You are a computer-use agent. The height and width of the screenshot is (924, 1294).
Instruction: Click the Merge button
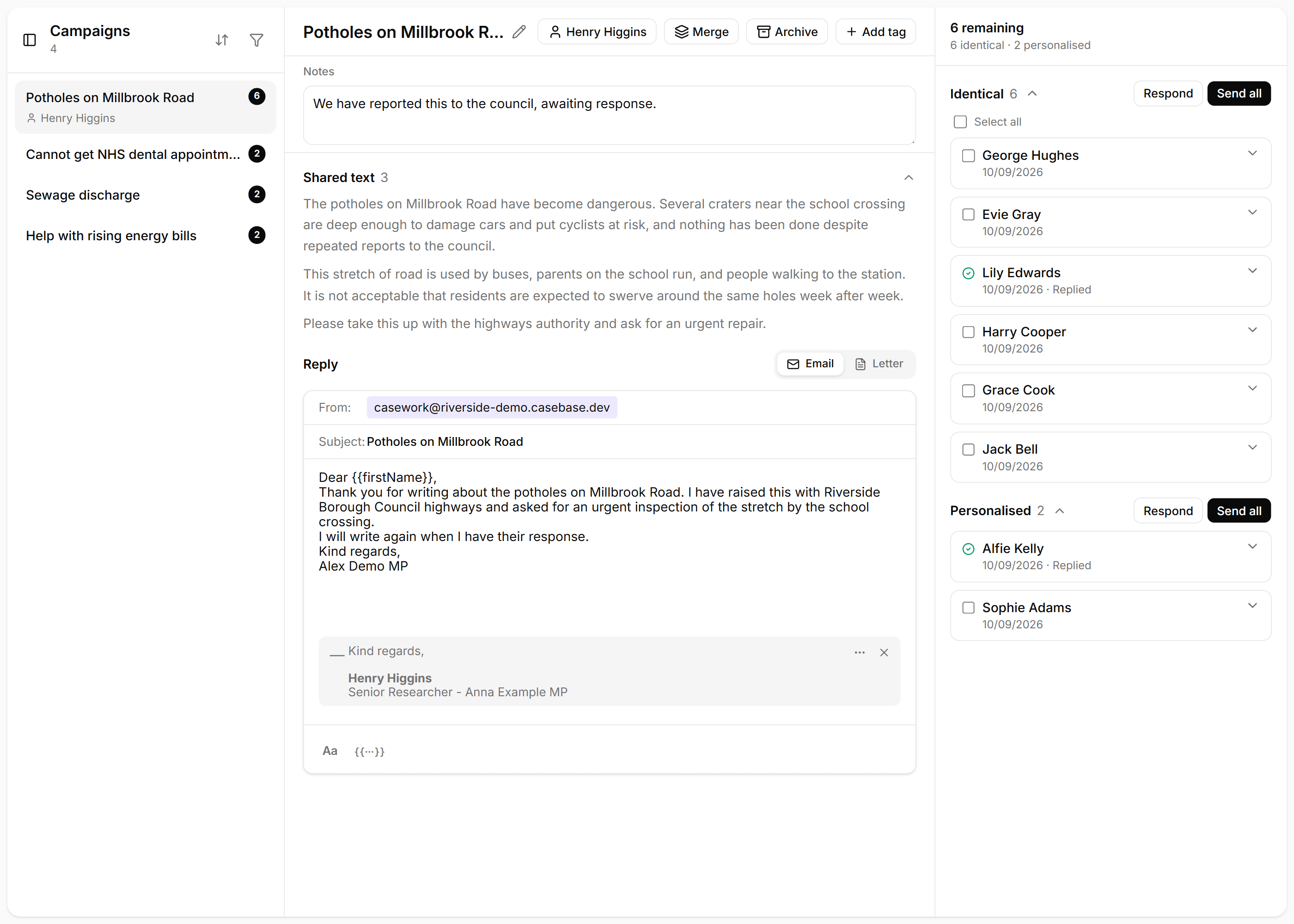pos(701,32)
